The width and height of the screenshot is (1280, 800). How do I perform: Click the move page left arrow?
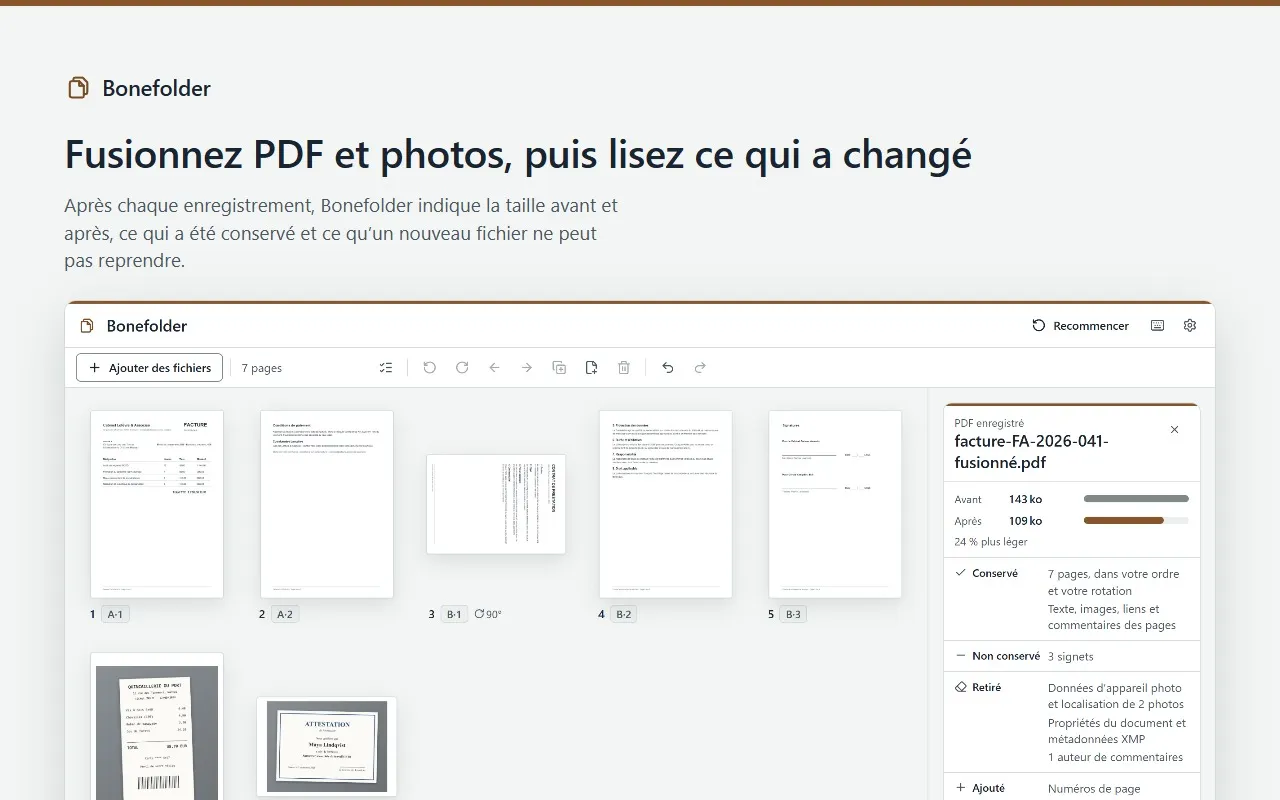[494, 368]
